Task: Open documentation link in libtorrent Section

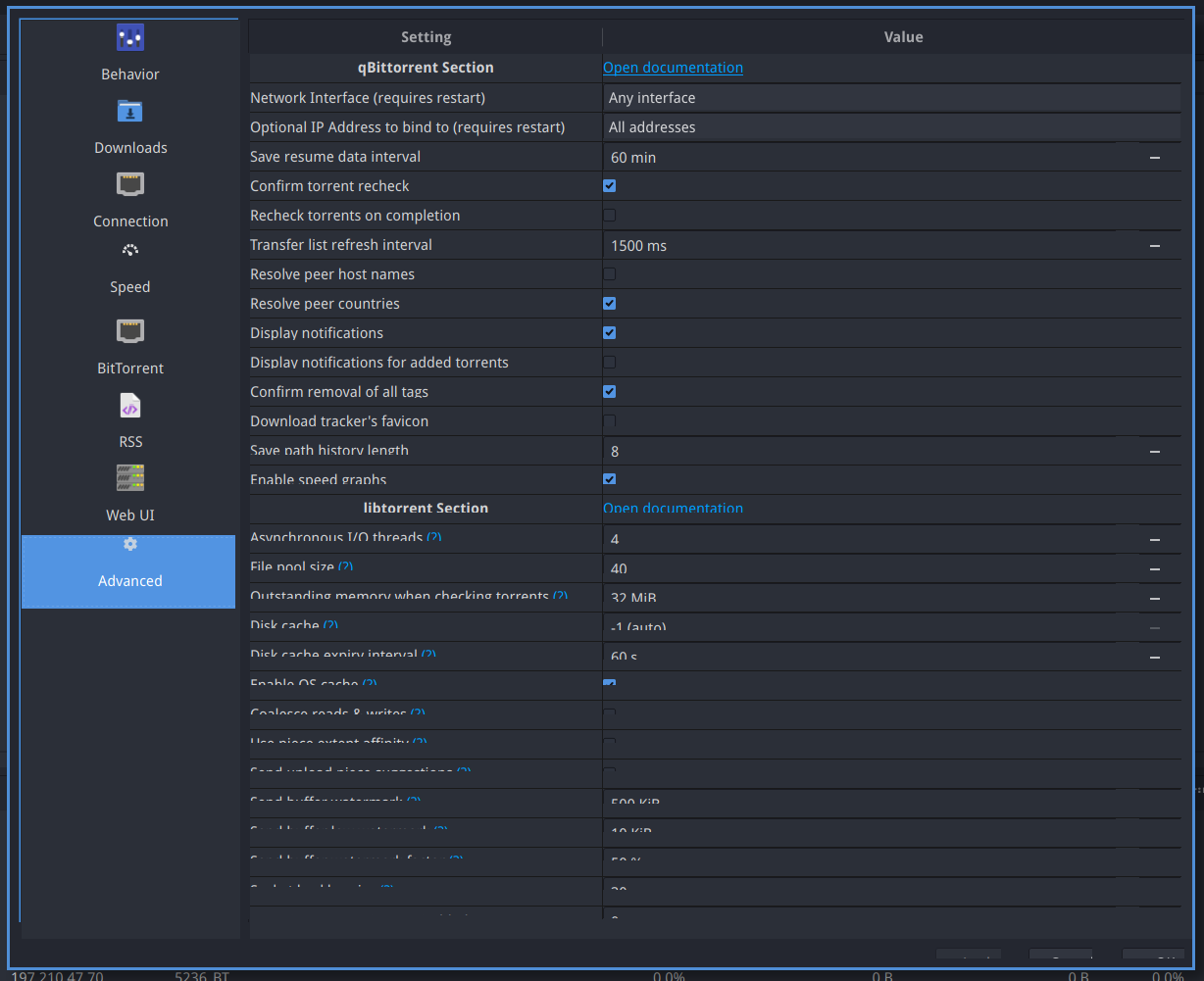Action: point(673,508)
